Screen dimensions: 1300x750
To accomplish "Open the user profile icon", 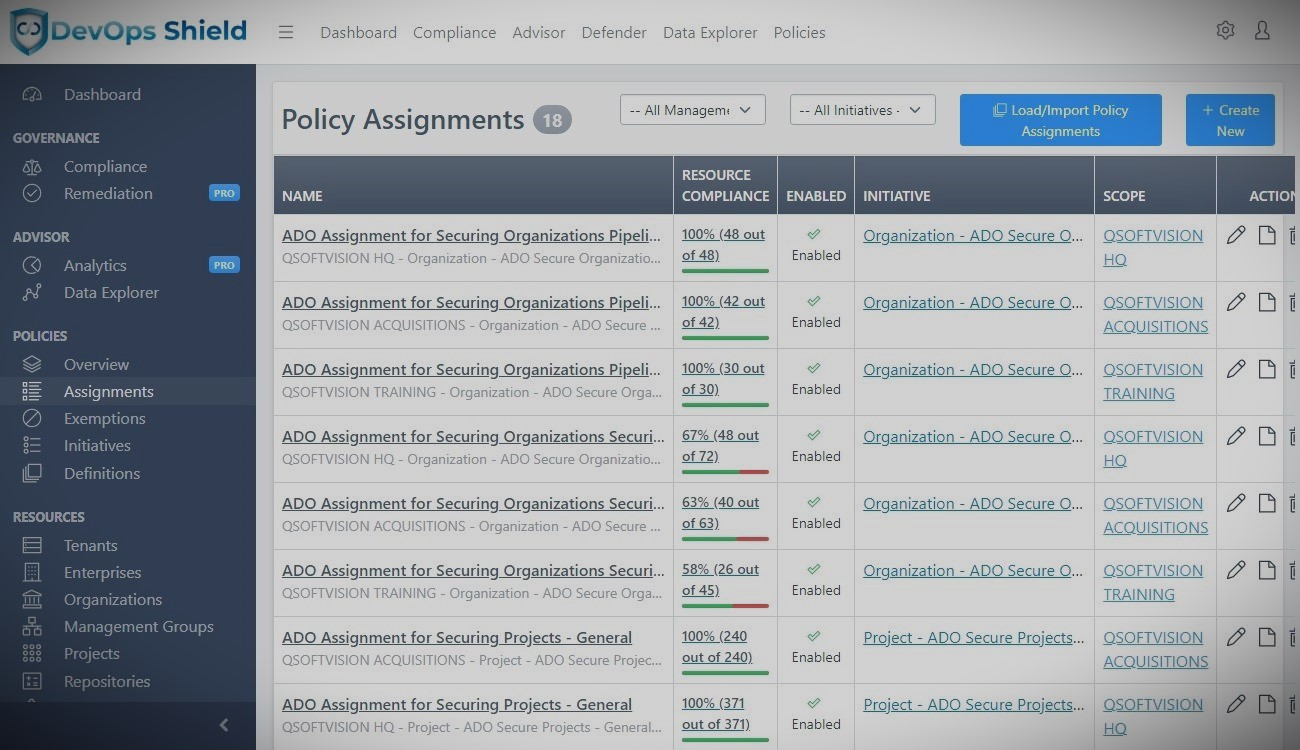I will tap(1262, 31).
